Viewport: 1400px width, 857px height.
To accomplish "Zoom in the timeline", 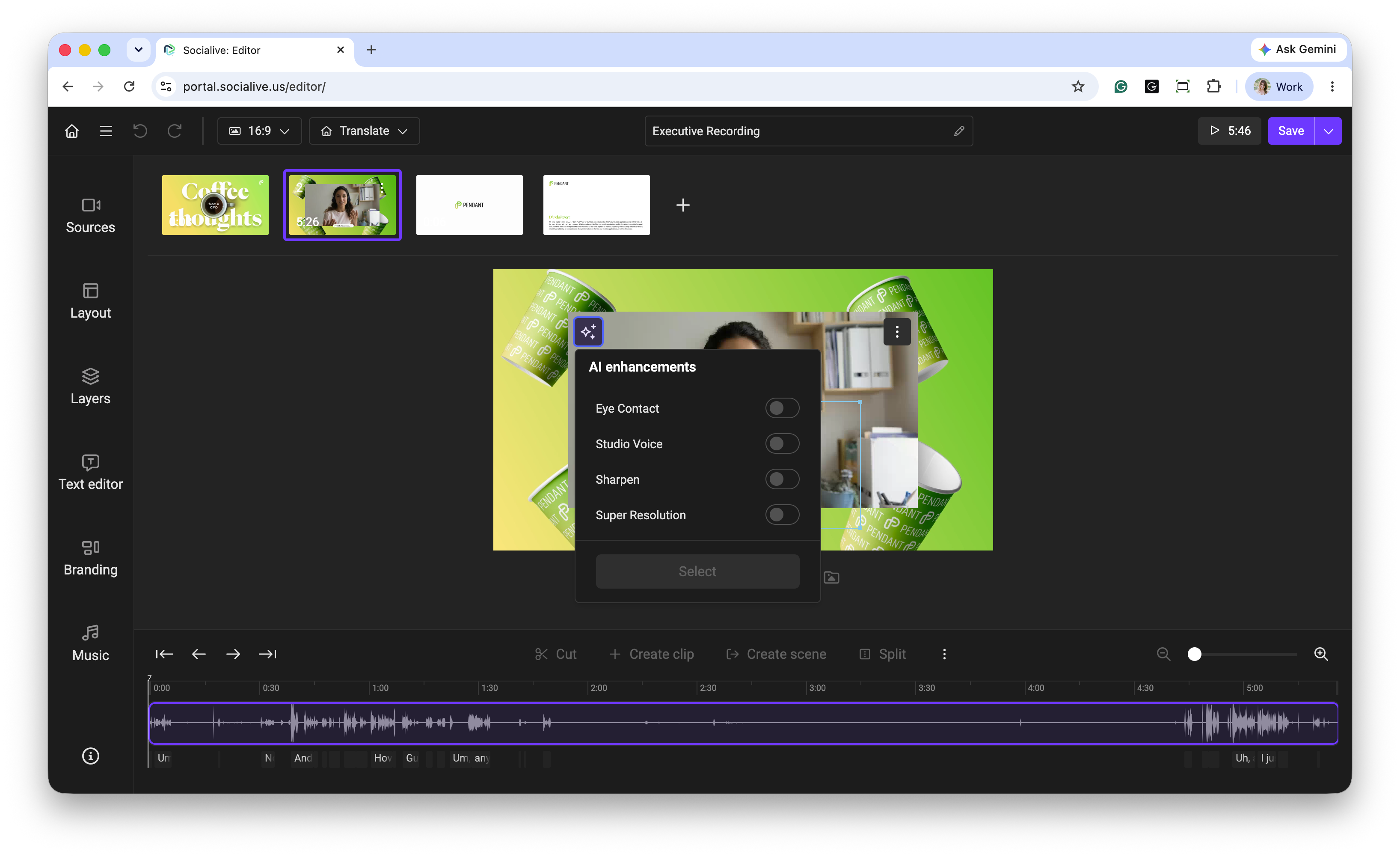I will pos(1321,654).
